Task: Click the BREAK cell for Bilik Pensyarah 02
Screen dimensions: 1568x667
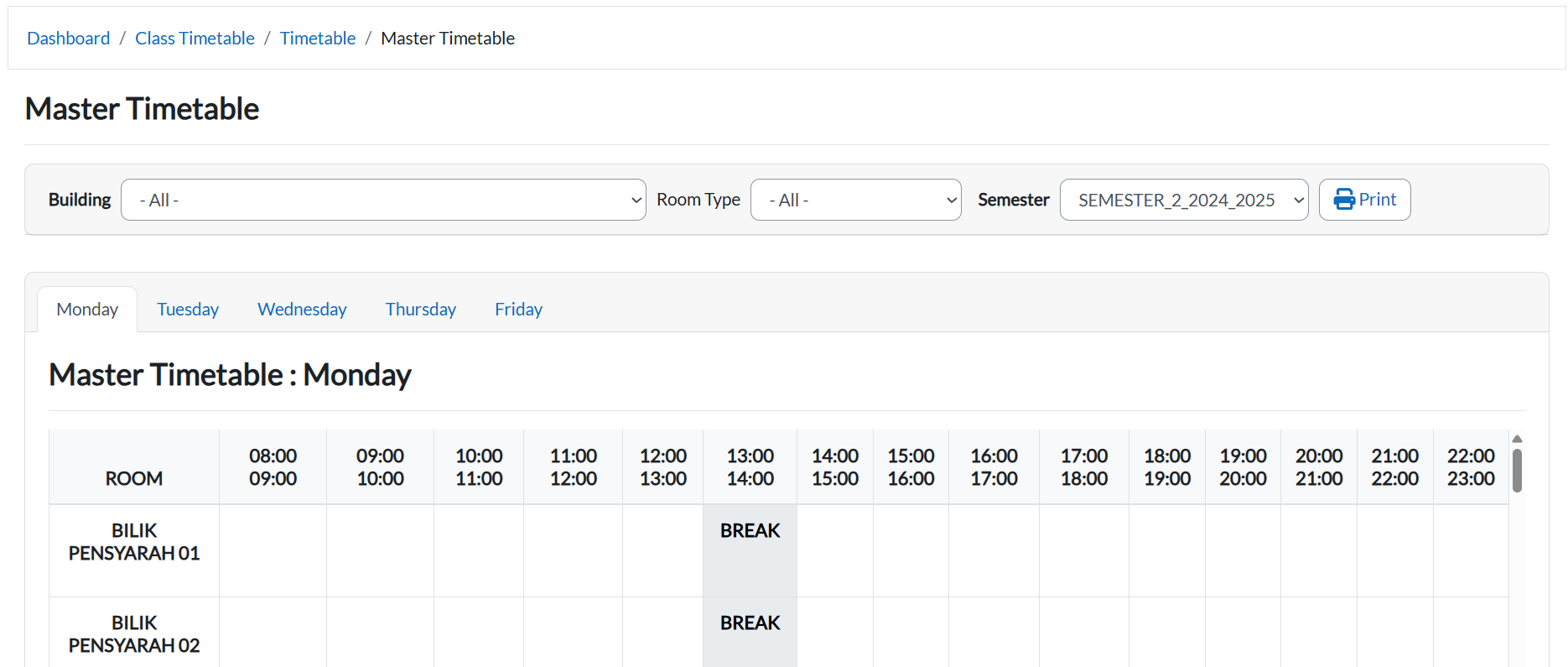Action: pos(750,631)
